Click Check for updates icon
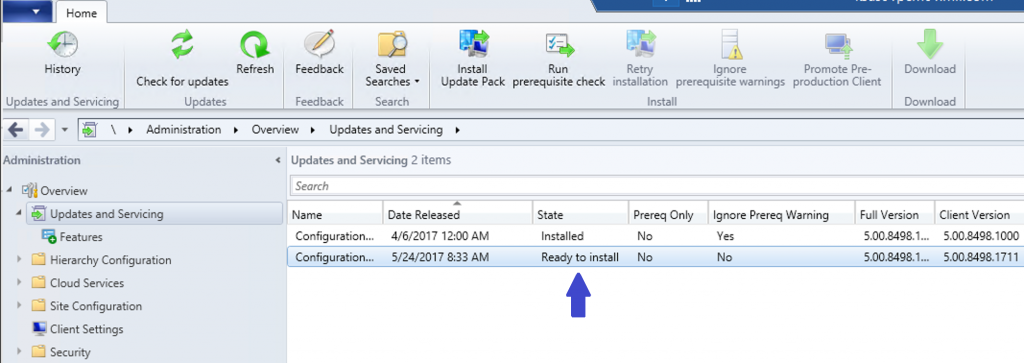The image size is (1024, 363). pyautogui.click(x=182, y=45)
